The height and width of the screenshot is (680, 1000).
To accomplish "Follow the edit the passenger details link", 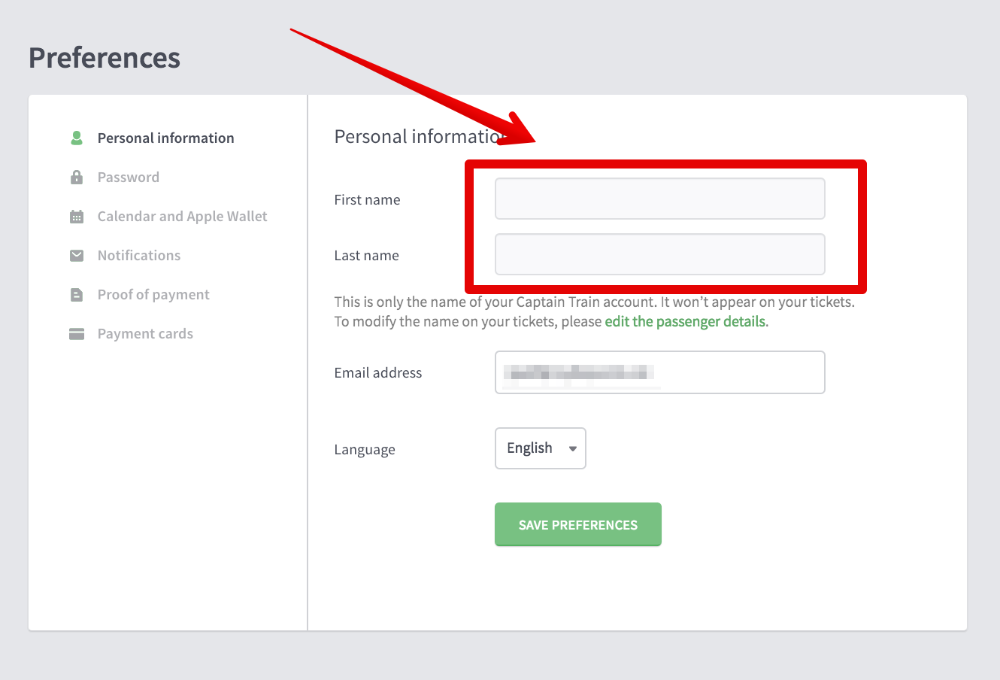I will tap(686, 322).
